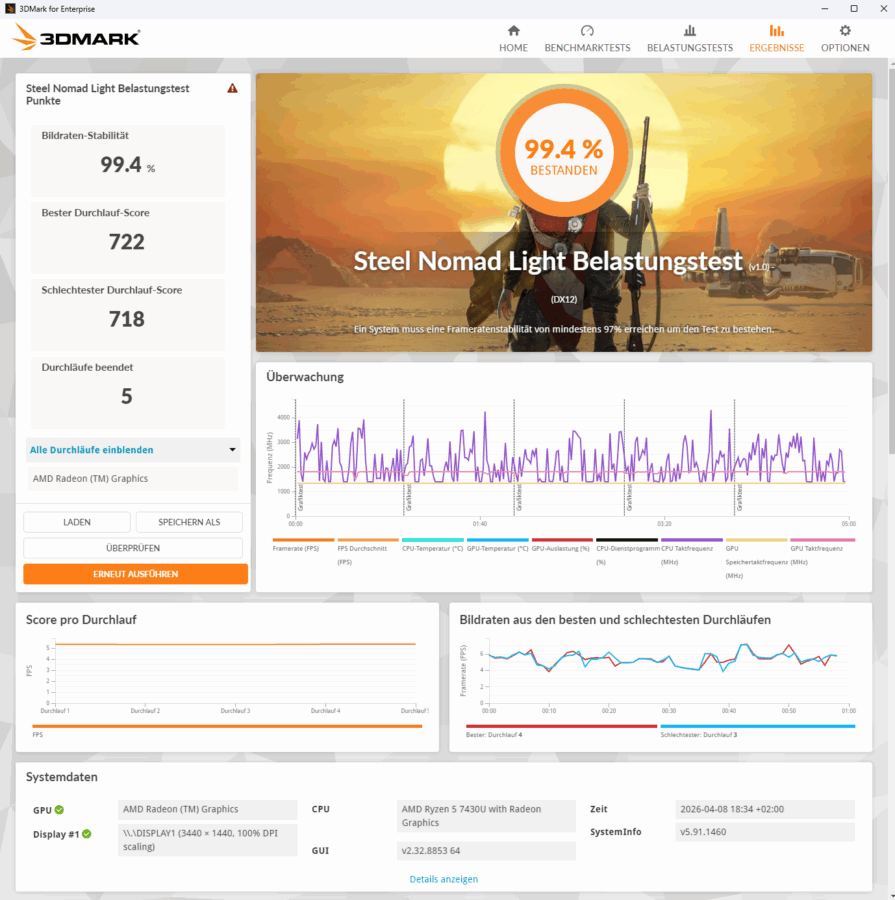
Task: Open the 'Details anzeigen' link
Action: pos(443,879)
